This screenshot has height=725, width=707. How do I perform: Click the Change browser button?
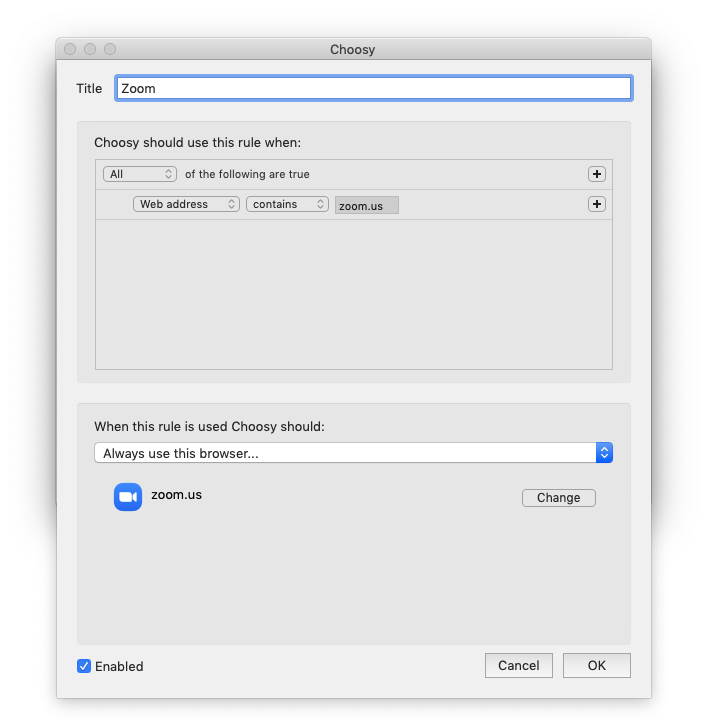click(559, 498)
